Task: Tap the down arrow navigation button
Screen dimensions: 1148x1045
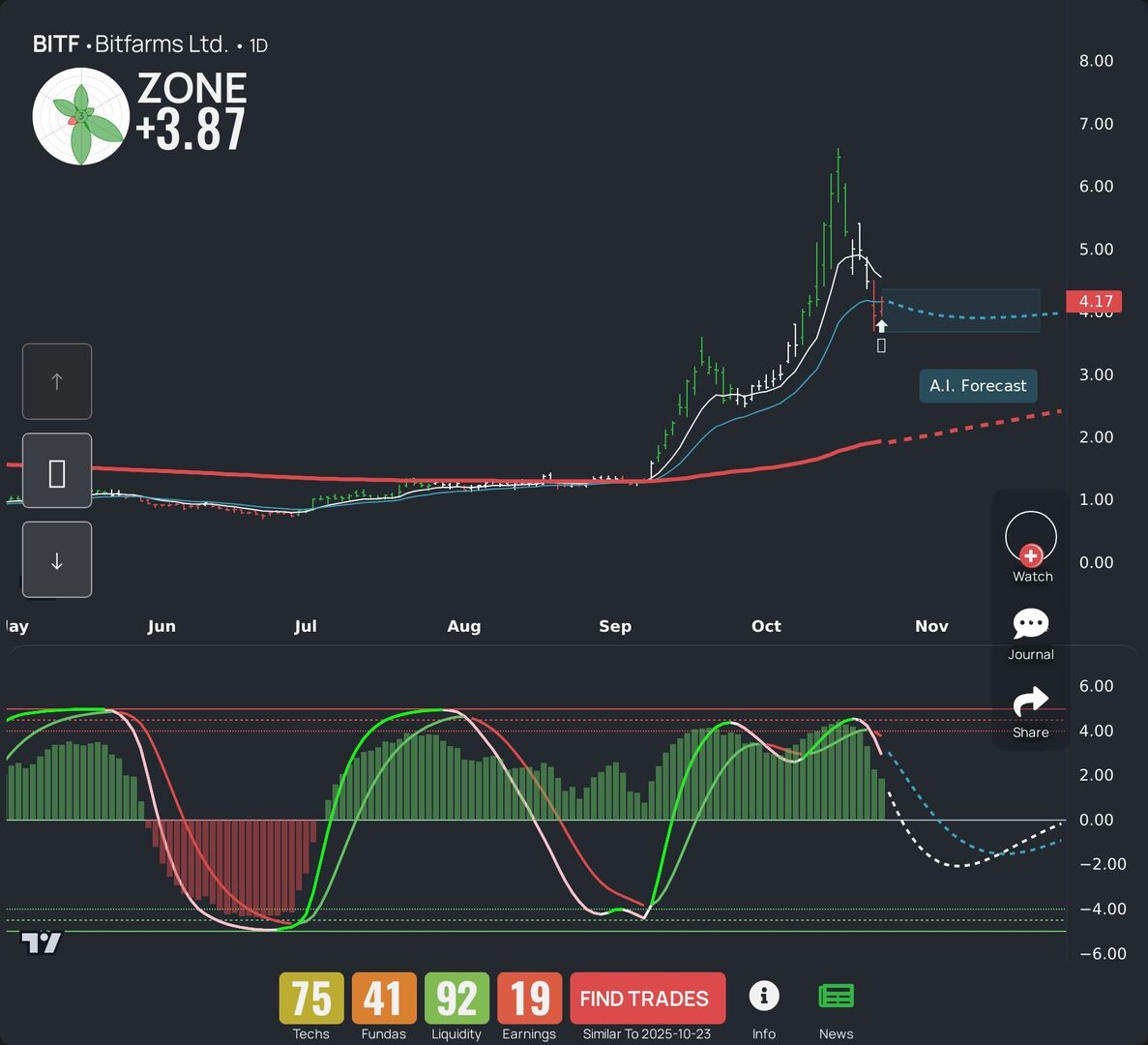Action: (x=57, y=559)
